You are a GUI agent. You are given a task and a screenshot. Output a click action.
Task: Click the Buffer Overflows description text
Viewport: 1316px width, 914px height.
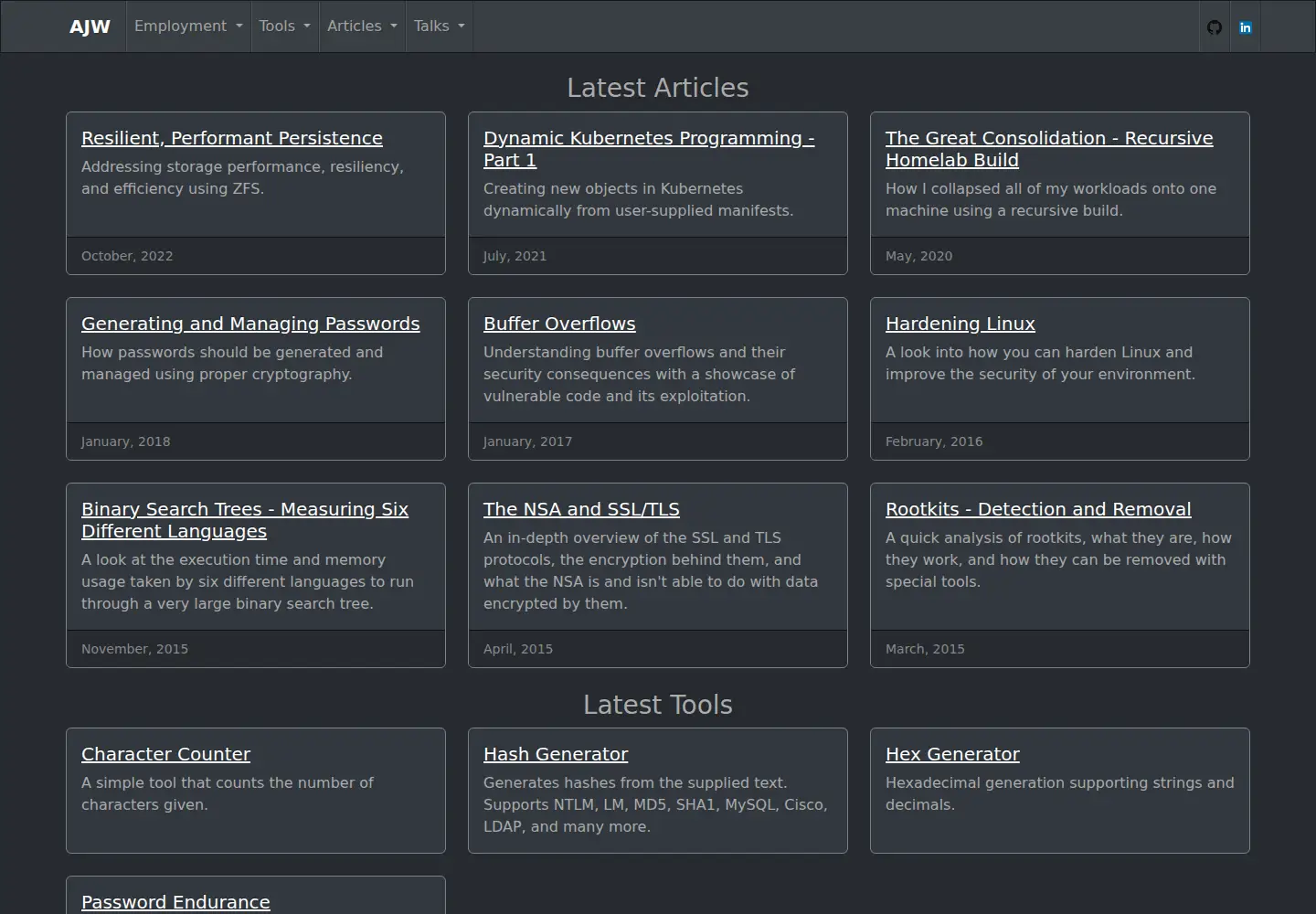(639, 374)
